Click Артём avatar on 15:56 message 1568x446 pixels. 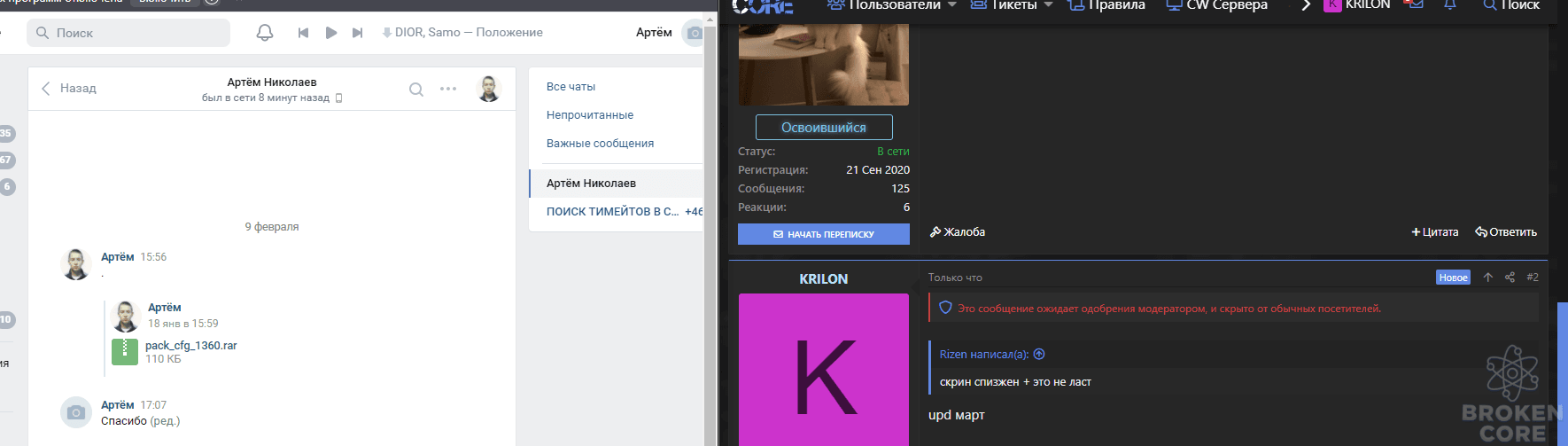point(76,264)
